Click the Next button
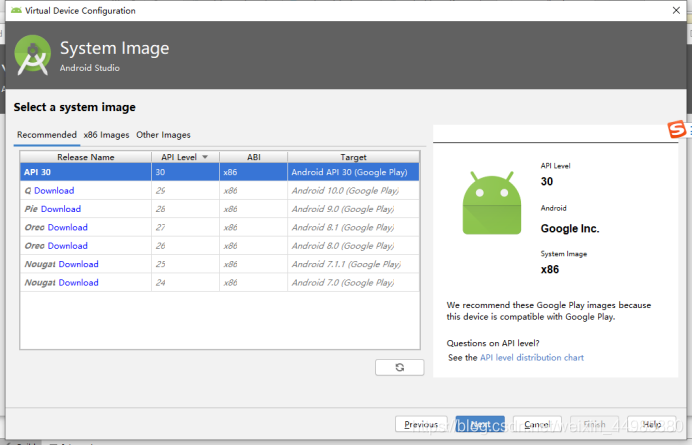Viewport: 693px width, 445px height. pos(480,424)
